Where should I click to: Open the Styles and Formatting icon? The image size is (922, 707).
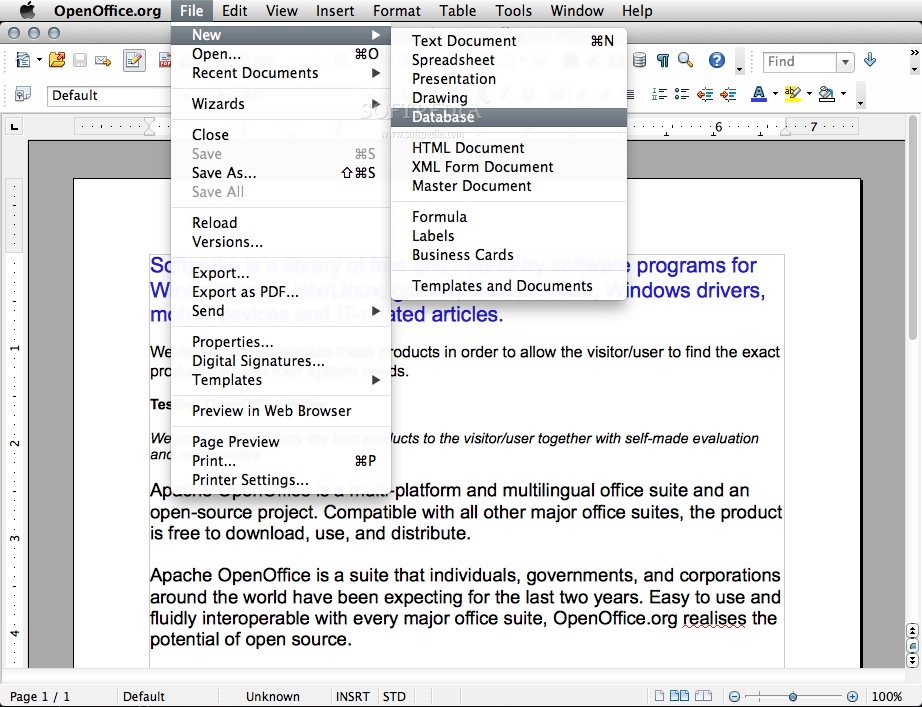[22, 94]
